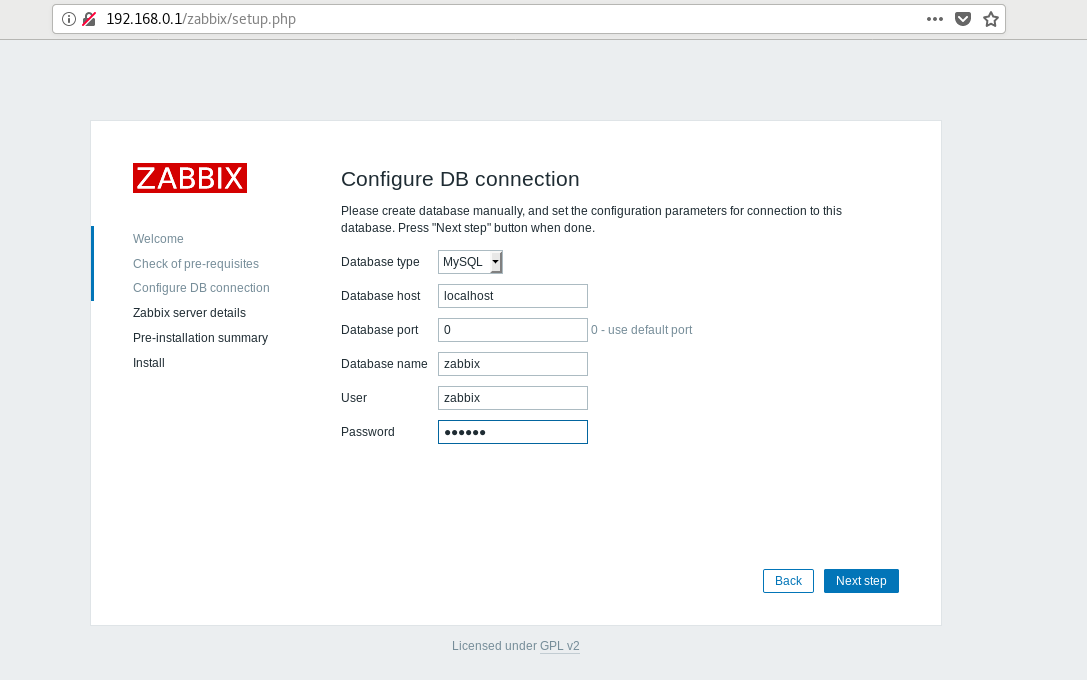Click the 'Please create database manually' instructions
This screenshot has width=1087, height=680.
point(591,219)
